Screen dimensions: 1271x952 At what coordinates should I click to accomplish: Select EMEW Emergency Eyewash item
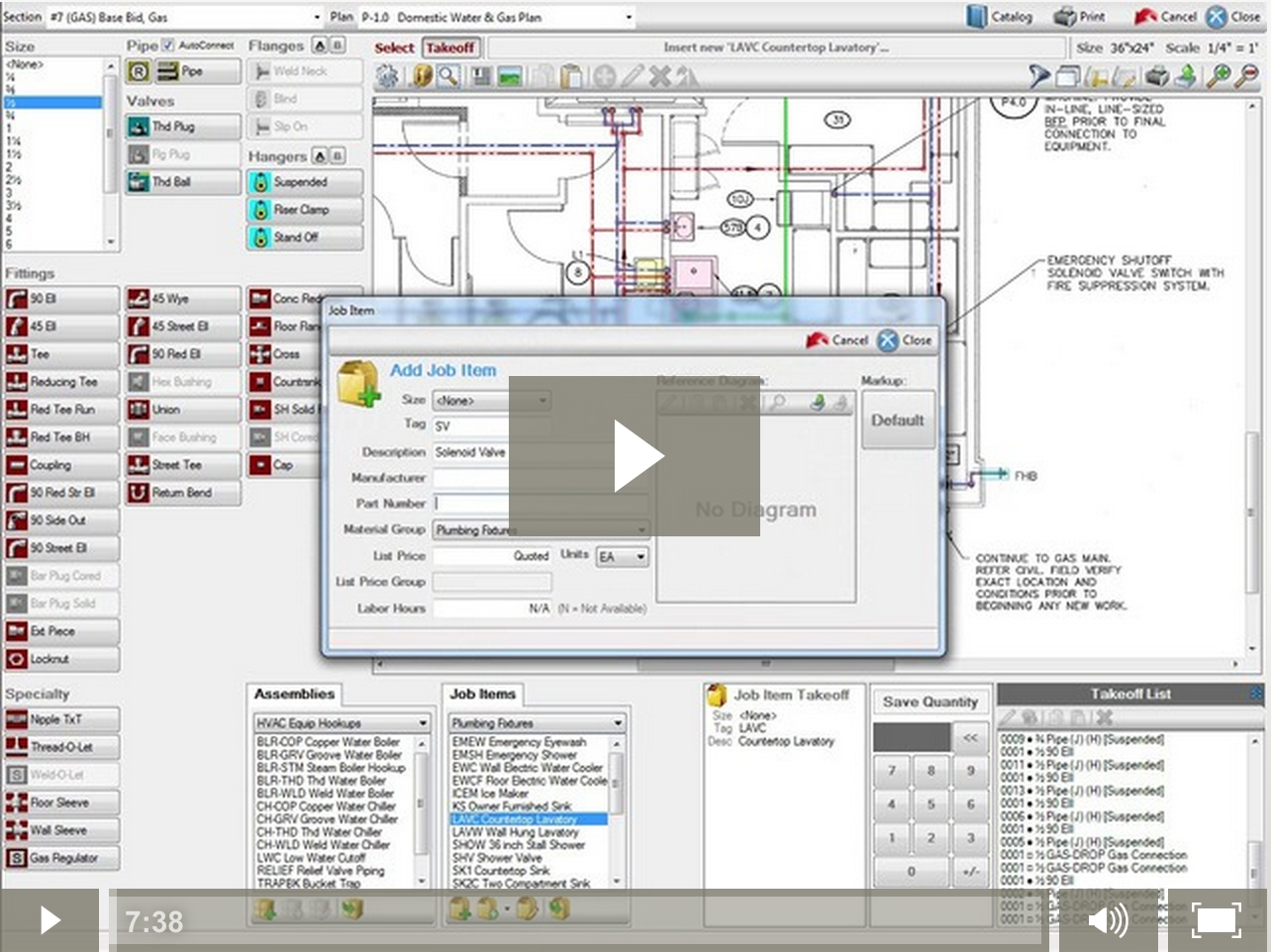click(520, 742)
